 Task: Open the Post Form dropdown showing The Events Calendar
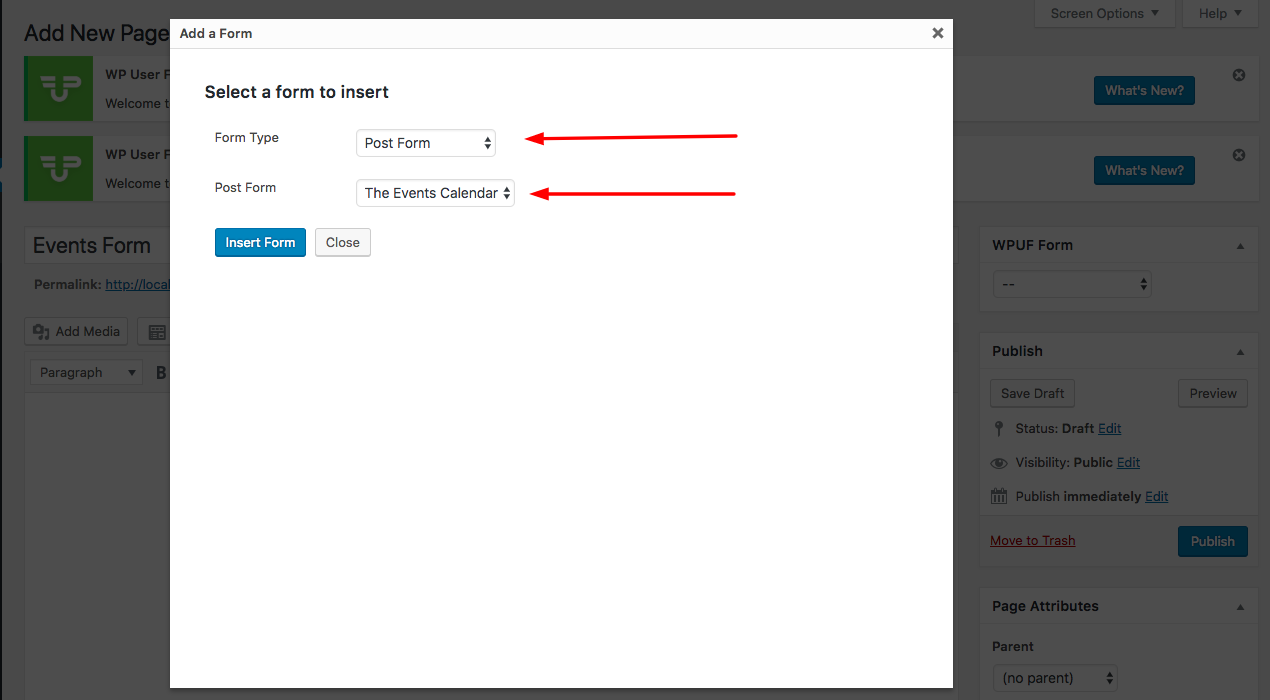pyautogui.click(x=435, y=193)
